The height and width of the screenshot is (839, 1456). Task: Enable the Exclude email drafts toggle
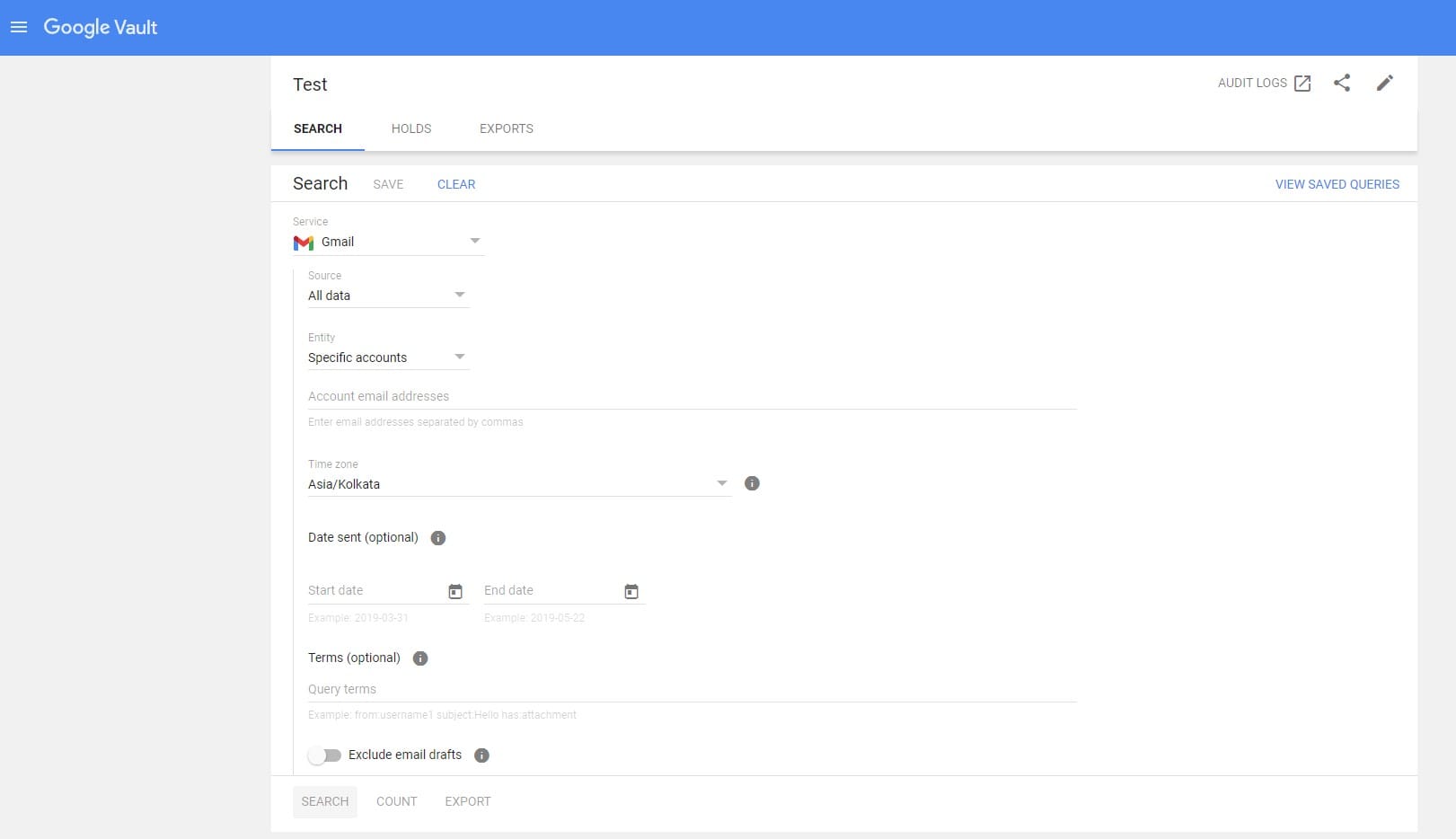point(324,755)
